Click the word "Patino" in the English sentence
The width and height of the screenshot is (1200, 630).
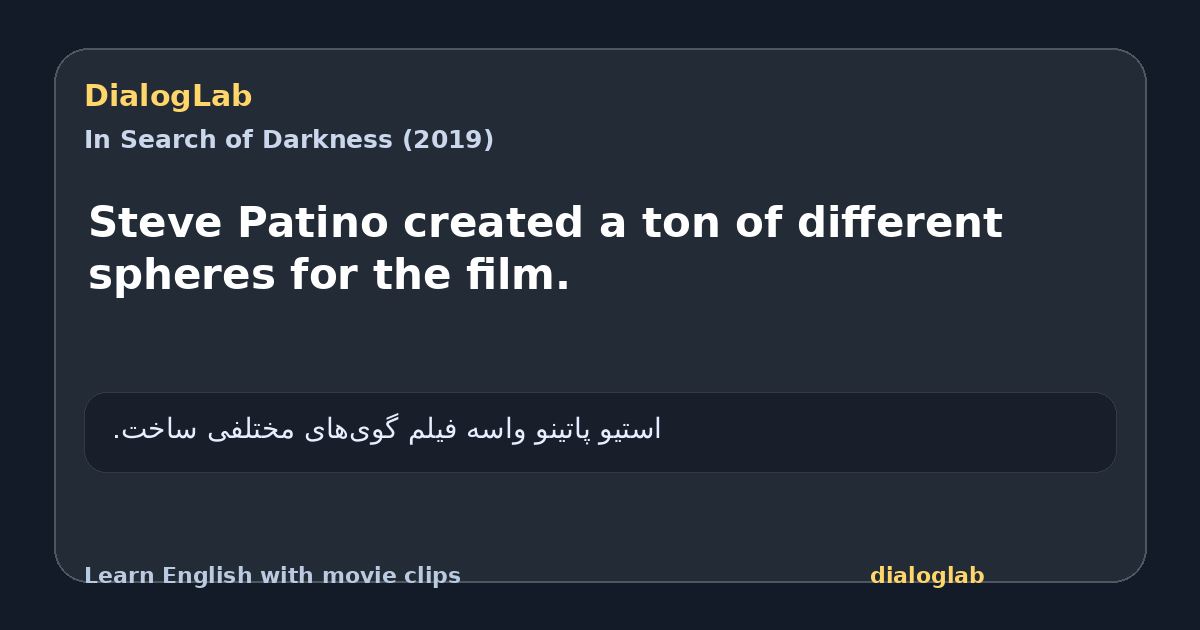313,223
